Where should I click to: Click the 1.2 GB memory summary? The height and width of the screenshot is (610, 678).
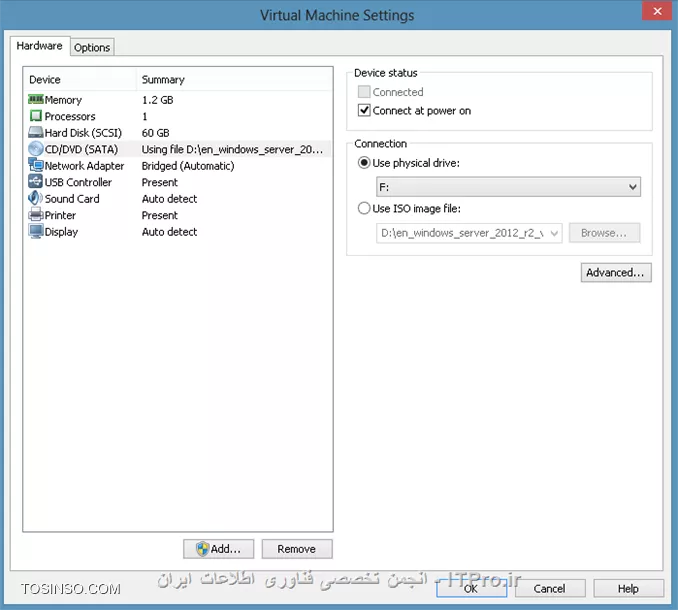pyautogui.click(x=158, y=100)
